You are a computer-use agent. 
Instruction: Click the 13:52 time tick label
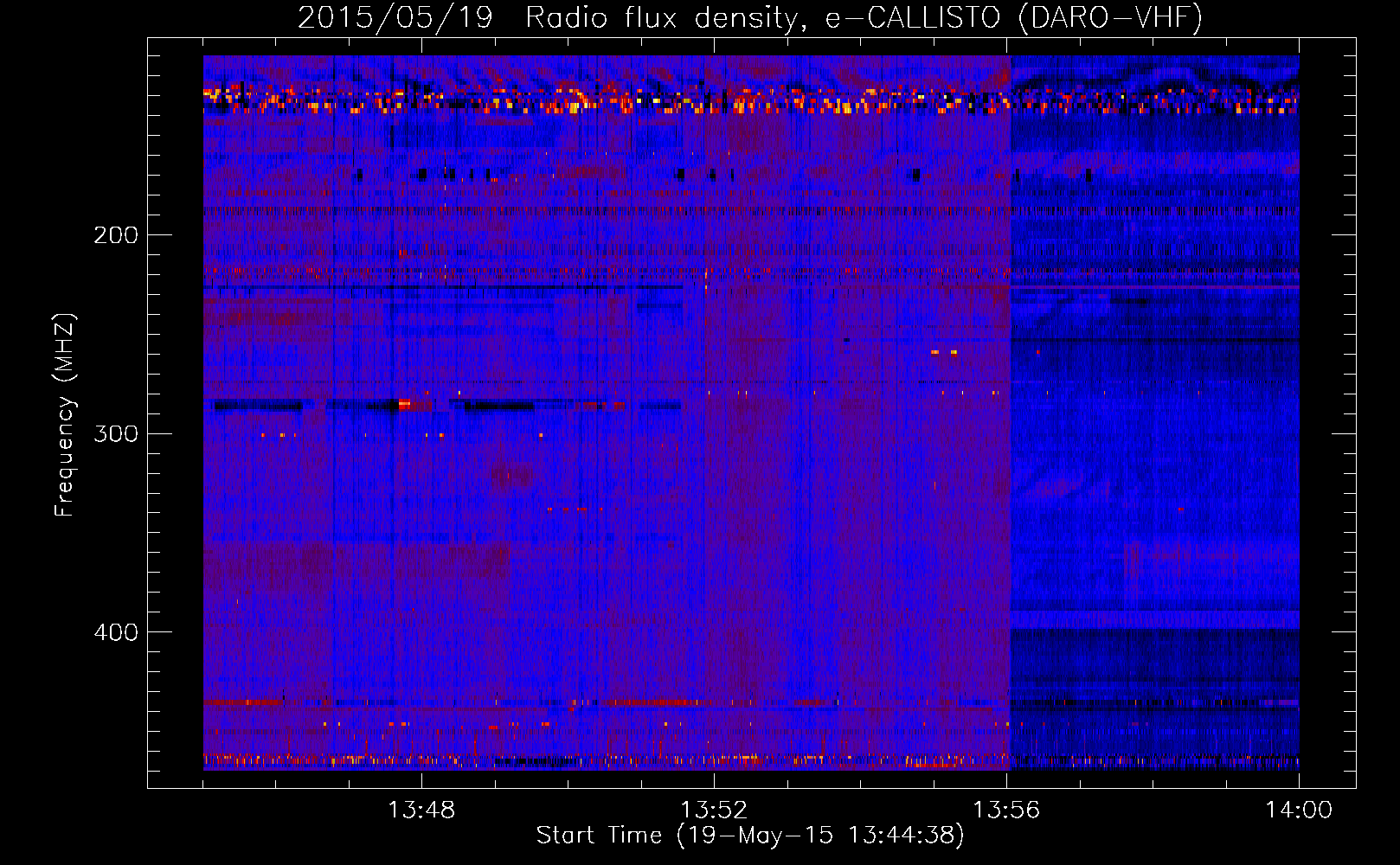714,811
